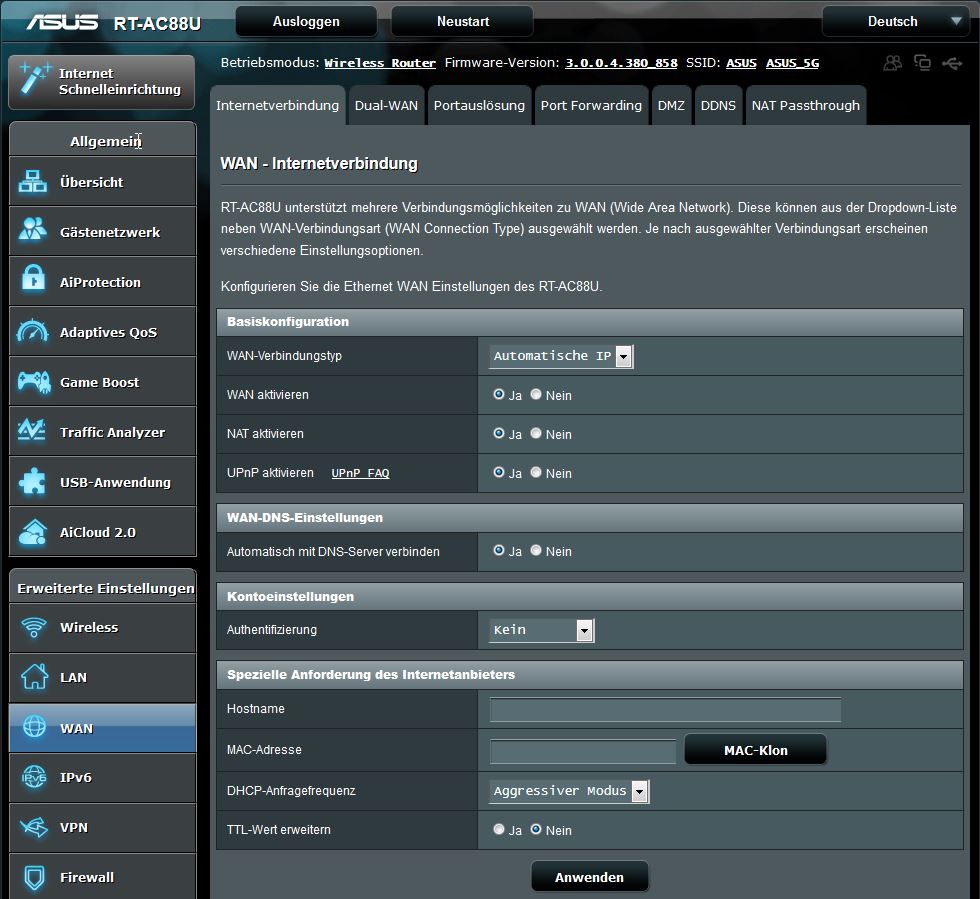The height and width of the screenshot is (899, 980).
Task: Select Nein for UPnP aktivieren
Action: coord(536,473)
